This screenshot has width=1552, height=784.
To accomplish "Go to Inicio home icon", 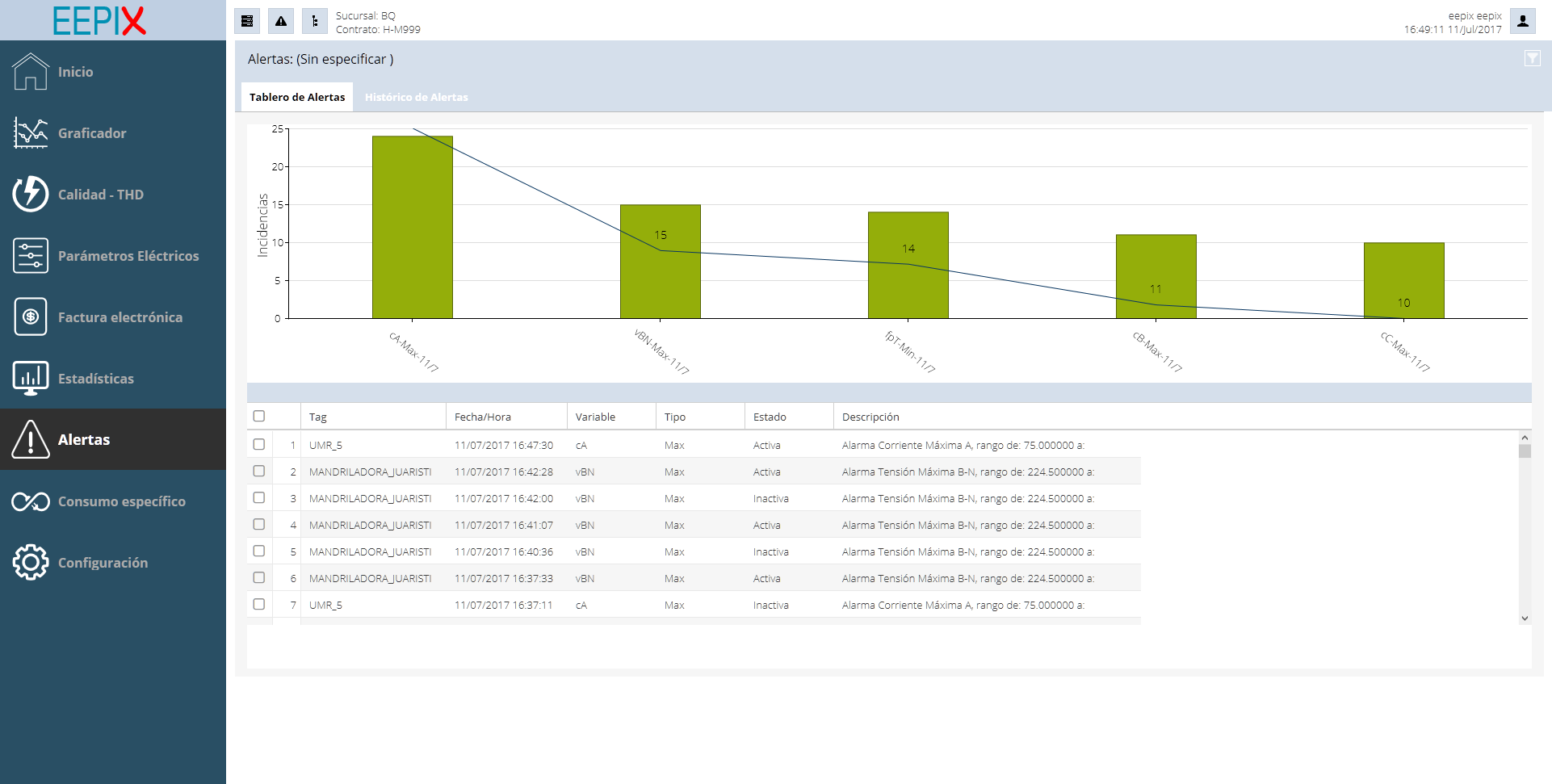I will [x=31, y=72].
